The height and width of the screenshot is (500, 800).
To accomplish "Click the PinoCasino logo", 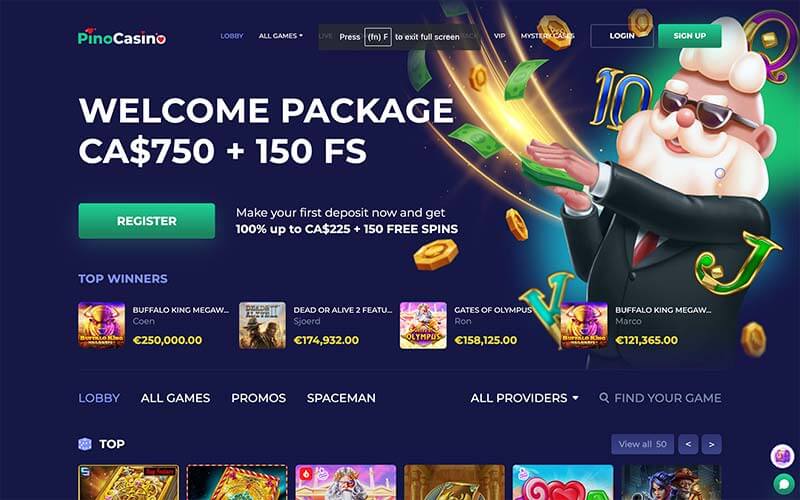I will [122, 37].
